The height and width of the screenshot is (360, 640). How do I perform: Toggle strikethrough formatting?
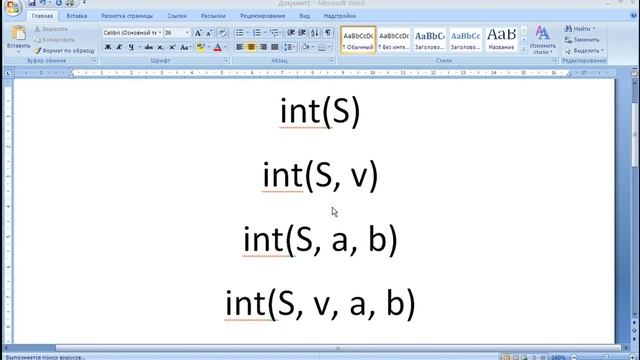pos(149,47)
